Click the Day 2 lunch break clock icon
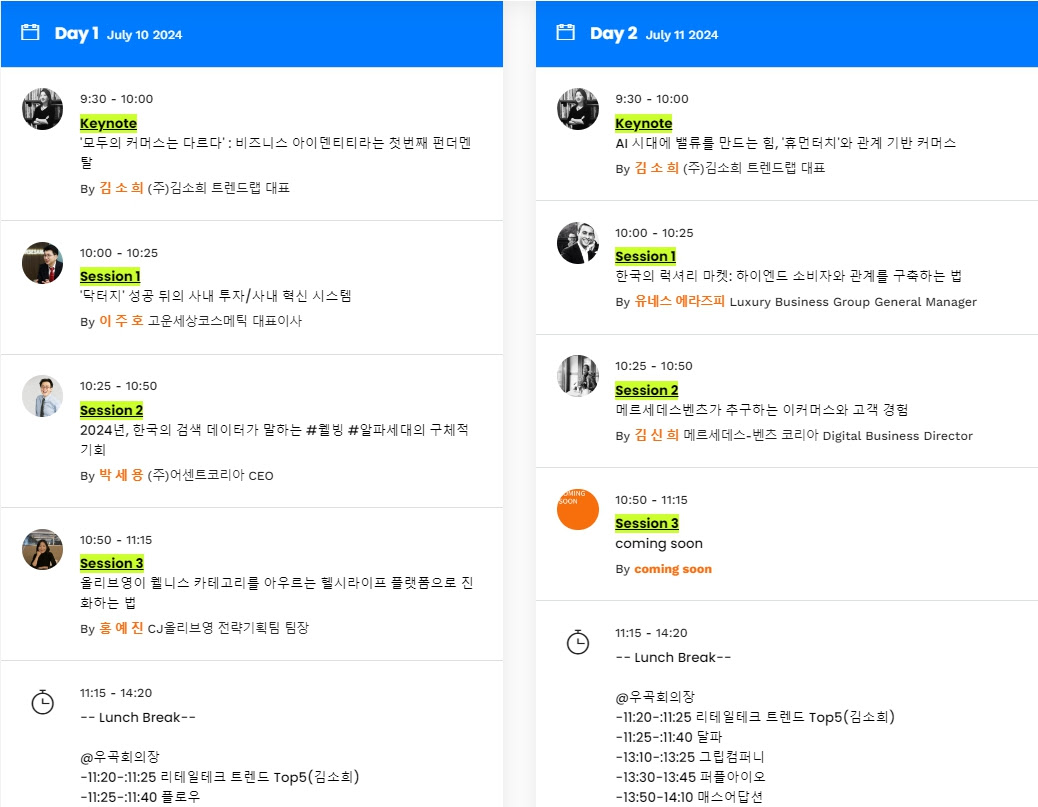 (577, 642)
